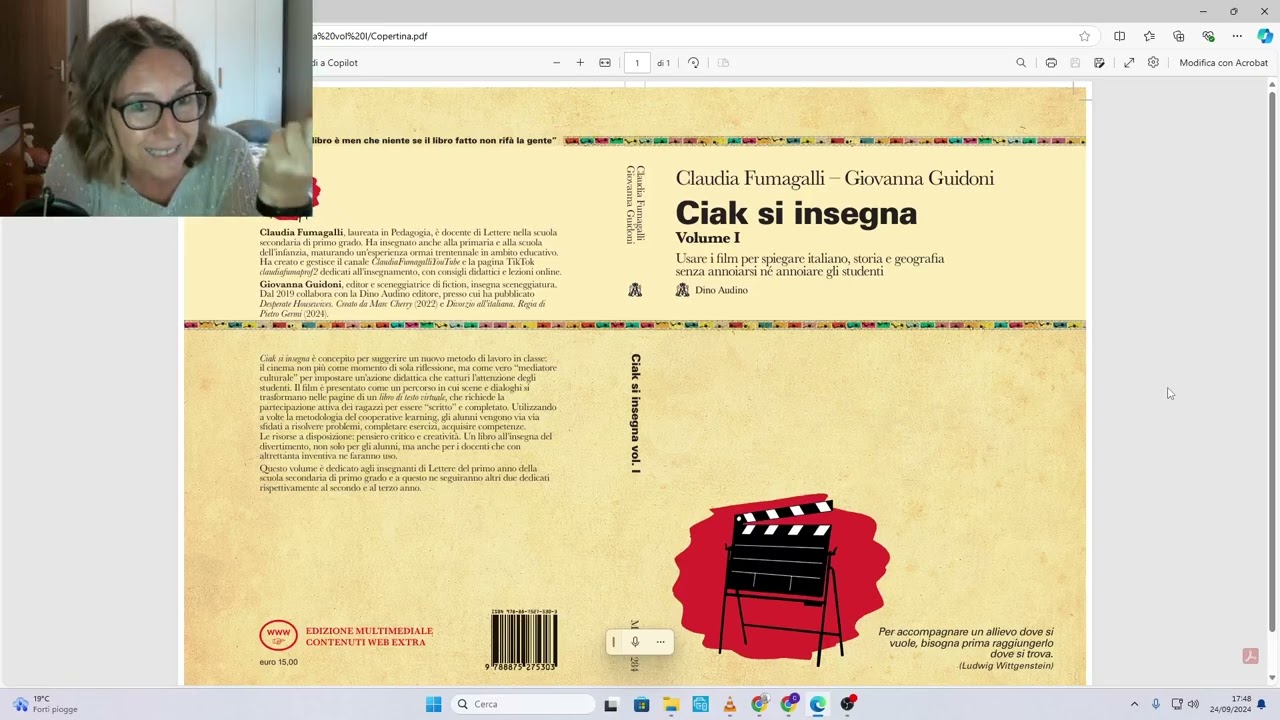Click the scrollbar down arrow
This screenshot has width=1280, height=720.
pos(1272,680)
